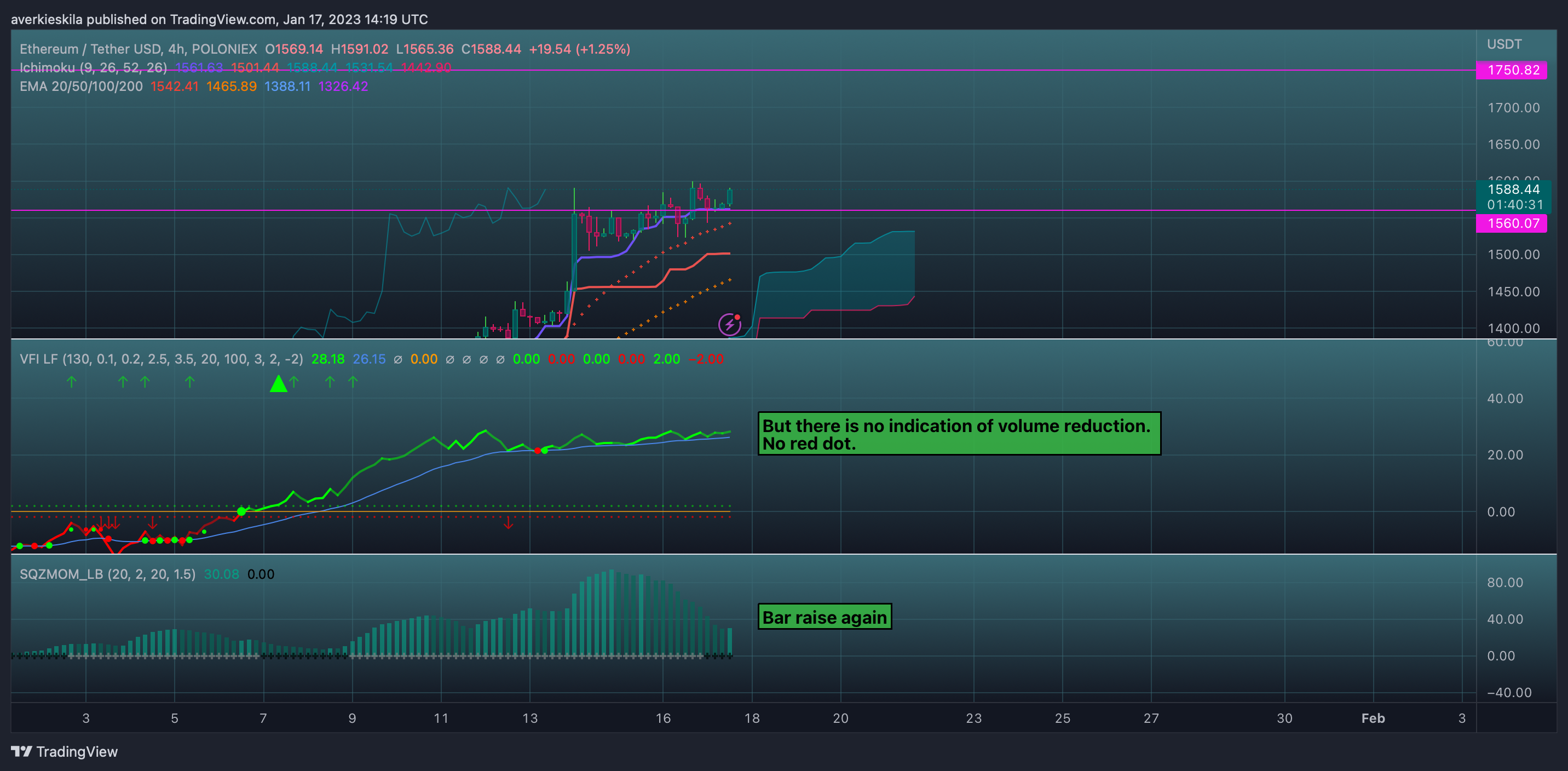Click the EMA 20 value 1542.41

tap(175, 87)
